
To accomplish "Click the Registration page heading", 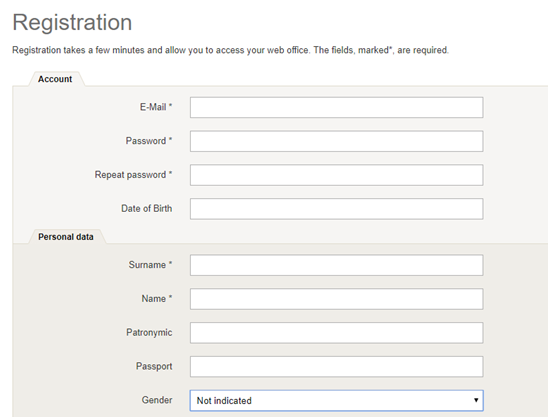I will click(72, 22).
